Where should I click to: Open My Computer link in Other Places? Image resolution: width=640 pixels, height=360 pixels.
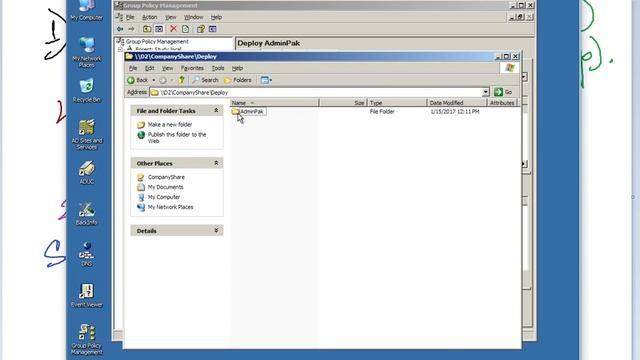click(x=164, y=197)
